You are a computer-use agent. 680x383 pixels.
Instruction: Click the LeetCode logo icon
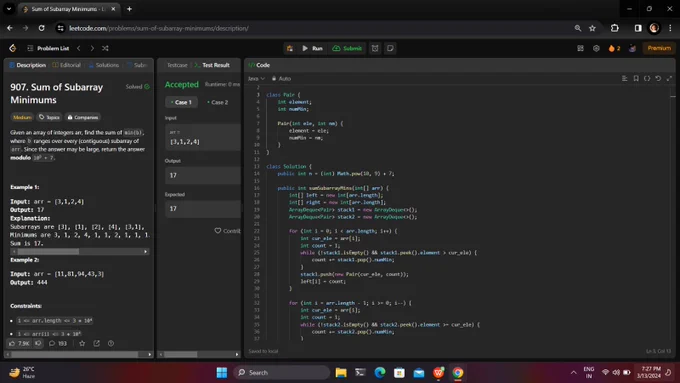pyautogui.click(x=13, y=48)
